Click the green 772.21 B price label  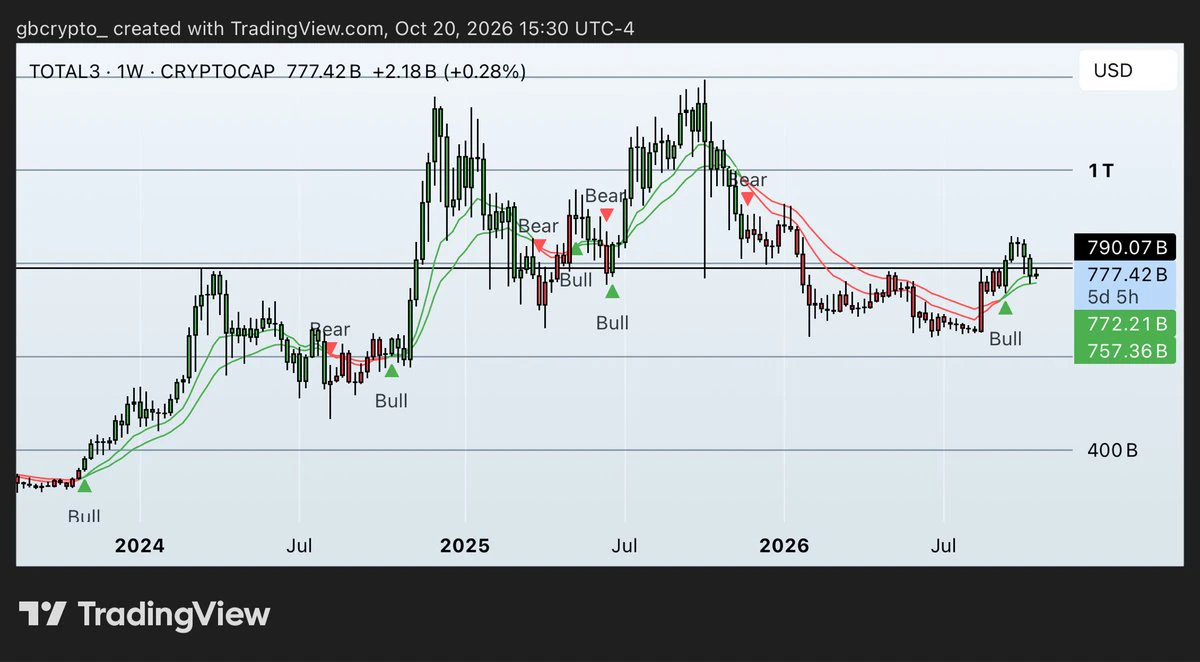tap(1124, 324)
